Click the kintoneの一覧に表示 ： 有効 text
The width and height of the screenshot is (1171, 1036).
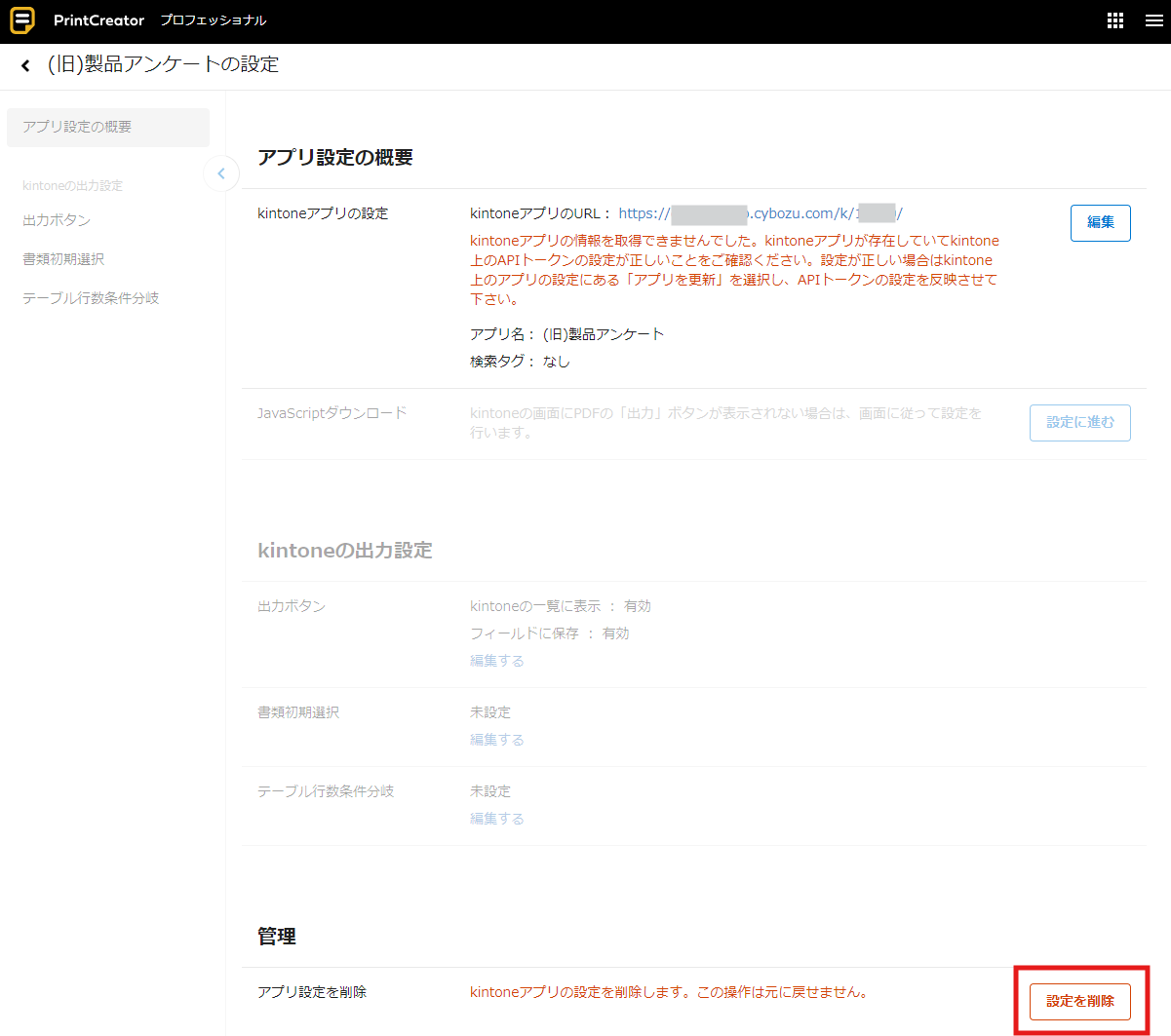click(561, 606)
